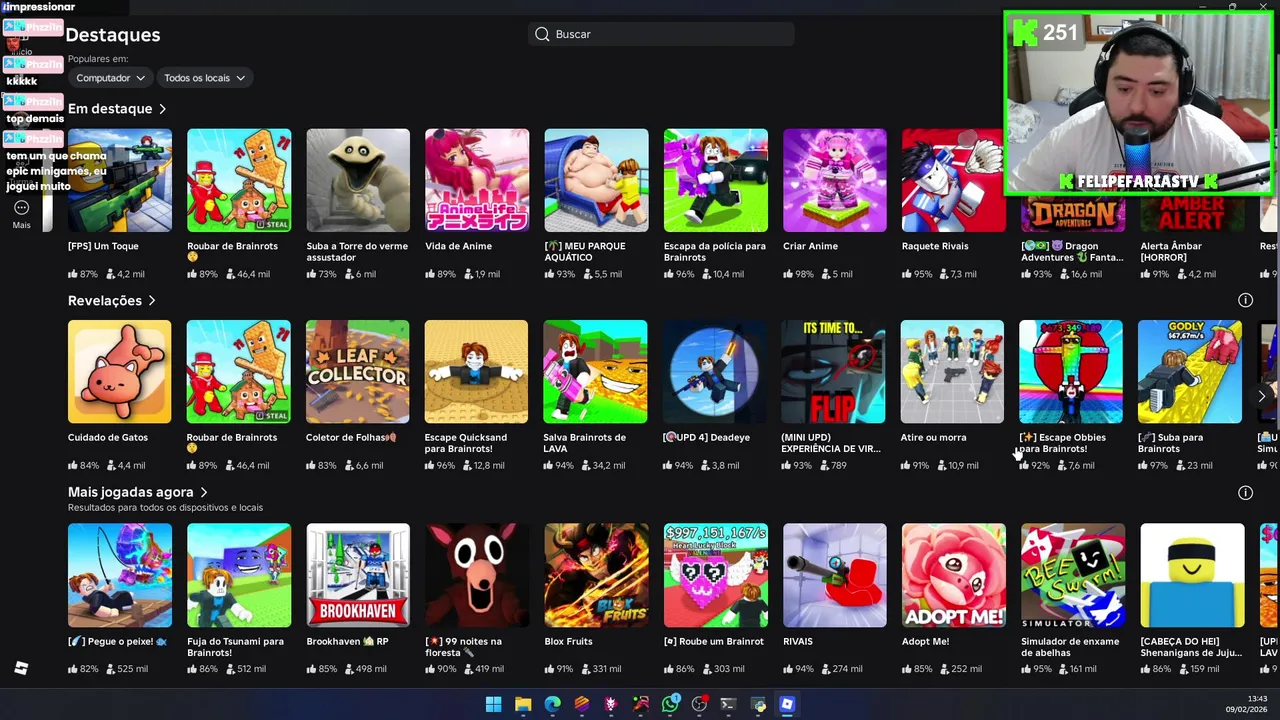The width and height of the screenshot is (1280, 720).
Task: Open the Terminal taskbar icon
Action: pos(728,704)
